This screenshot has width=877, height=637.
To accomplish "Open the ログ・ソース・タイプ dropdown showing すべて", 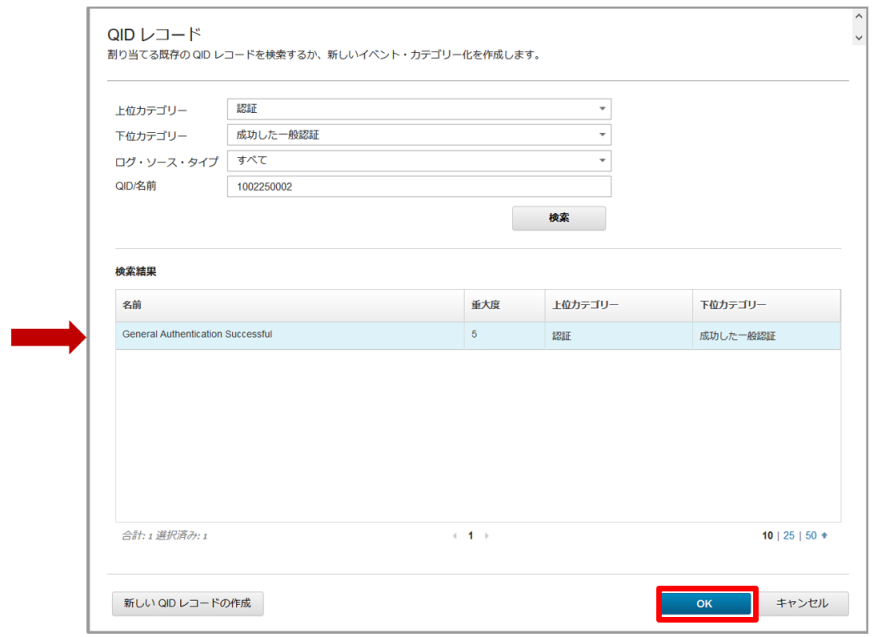I will (419, 161).
